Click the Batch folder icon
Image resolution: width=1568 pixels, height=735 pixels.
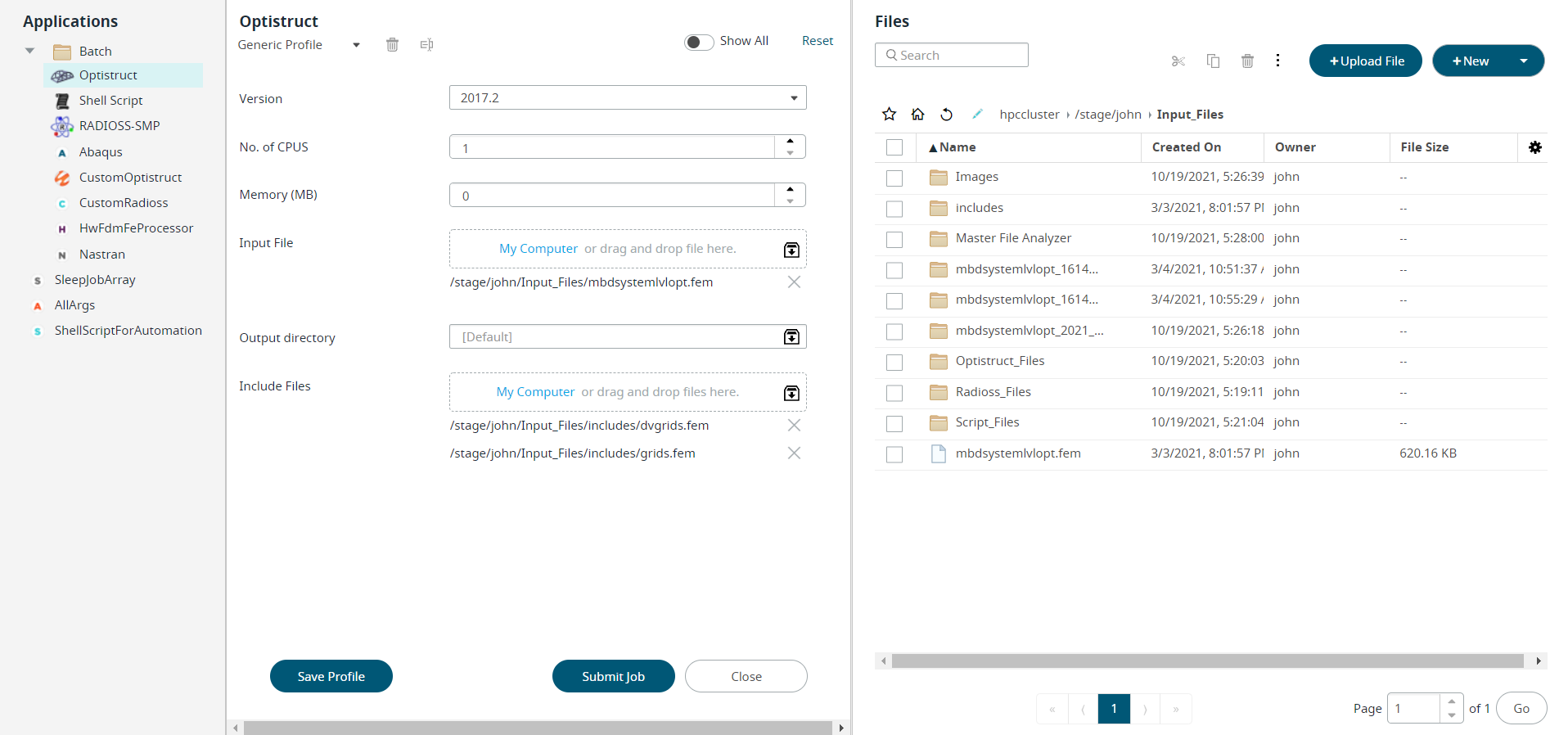click(62, 52)
